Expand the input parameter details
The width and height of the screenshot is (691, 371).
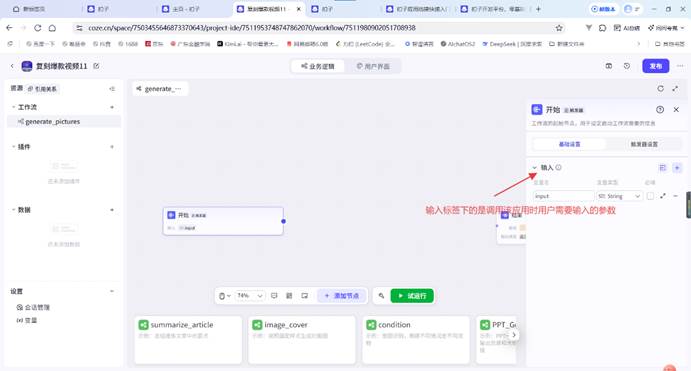pos(663,196)
